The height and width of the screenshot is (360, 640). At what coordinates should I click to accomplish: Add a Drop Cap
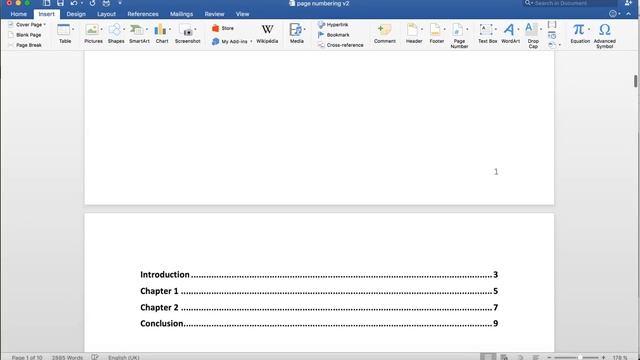coord(533,36)
